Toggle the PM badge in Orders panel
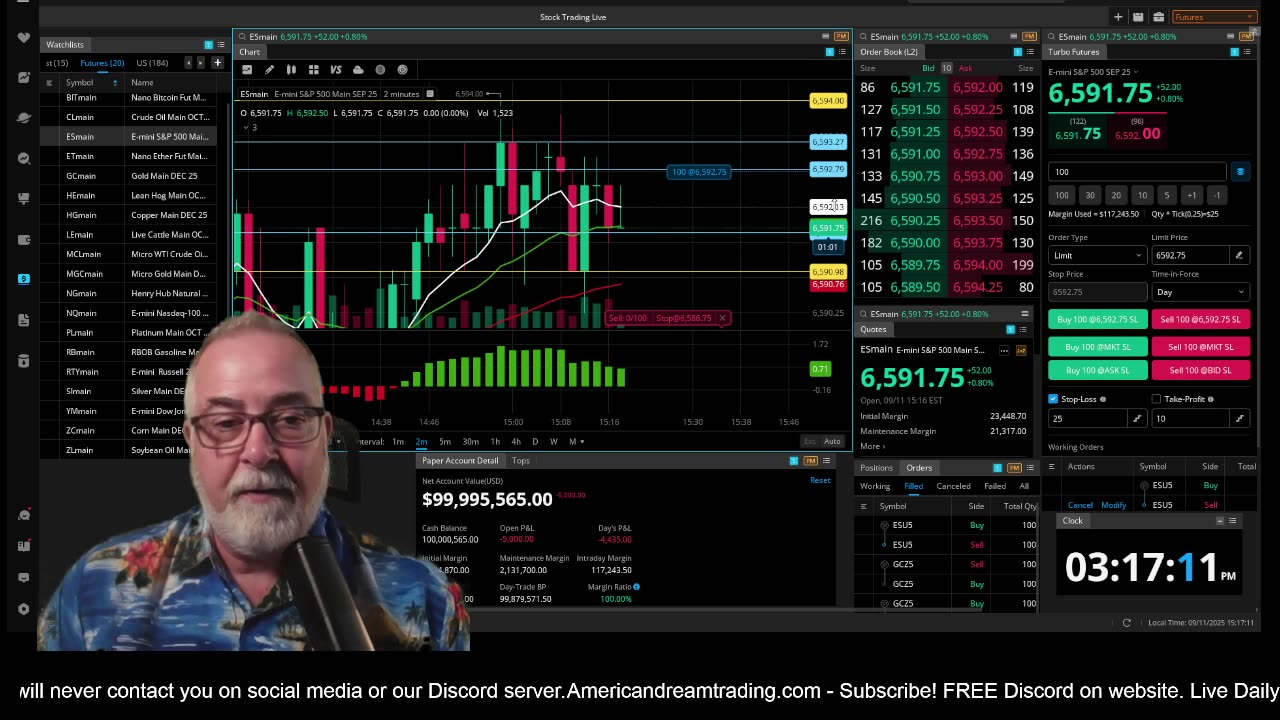Viewport: 1280px width, 720px height. [x=1014, y=468]
